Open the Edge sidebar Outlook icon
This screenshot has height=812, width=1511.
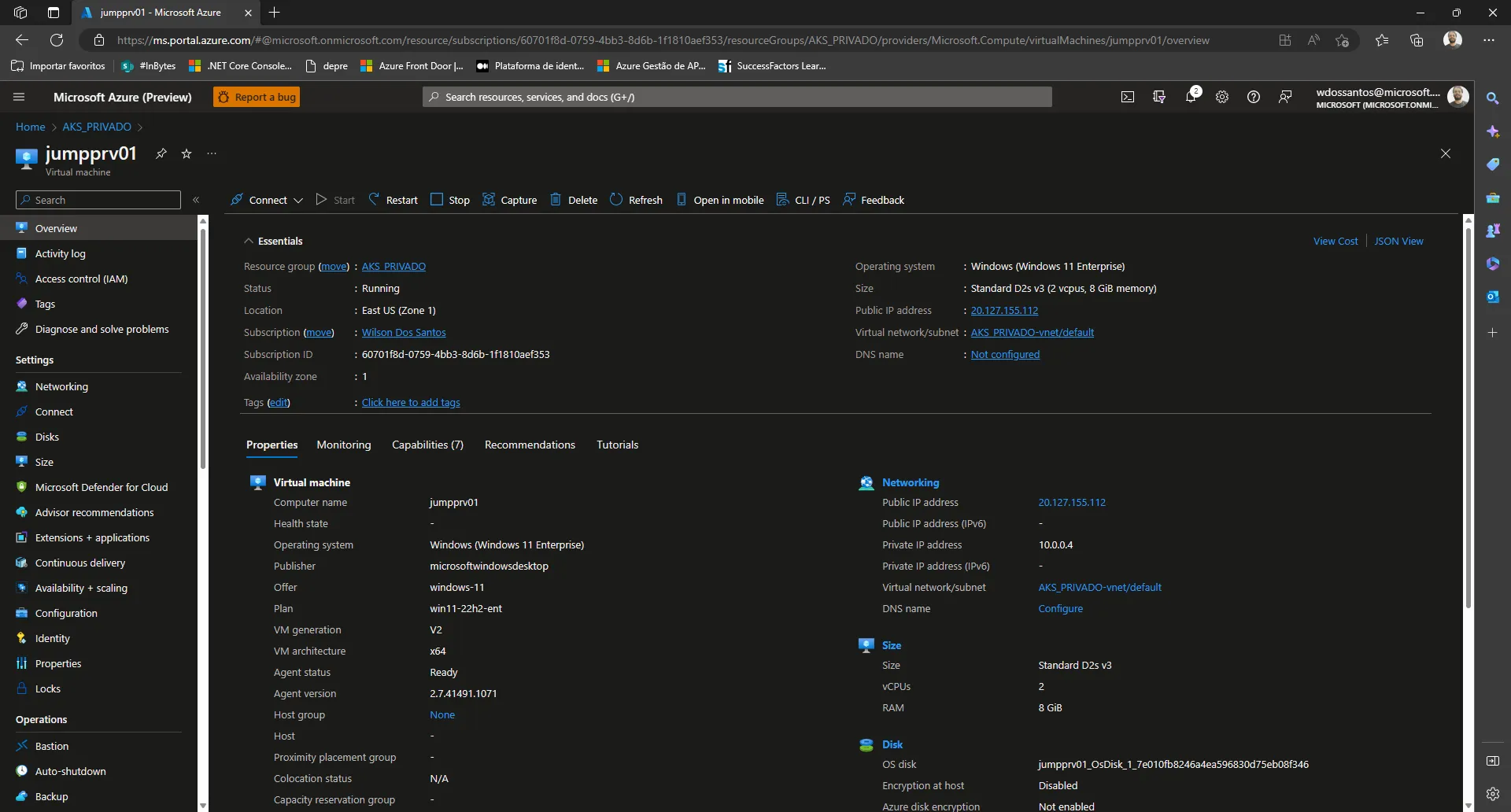click(x=1492, y=297)
